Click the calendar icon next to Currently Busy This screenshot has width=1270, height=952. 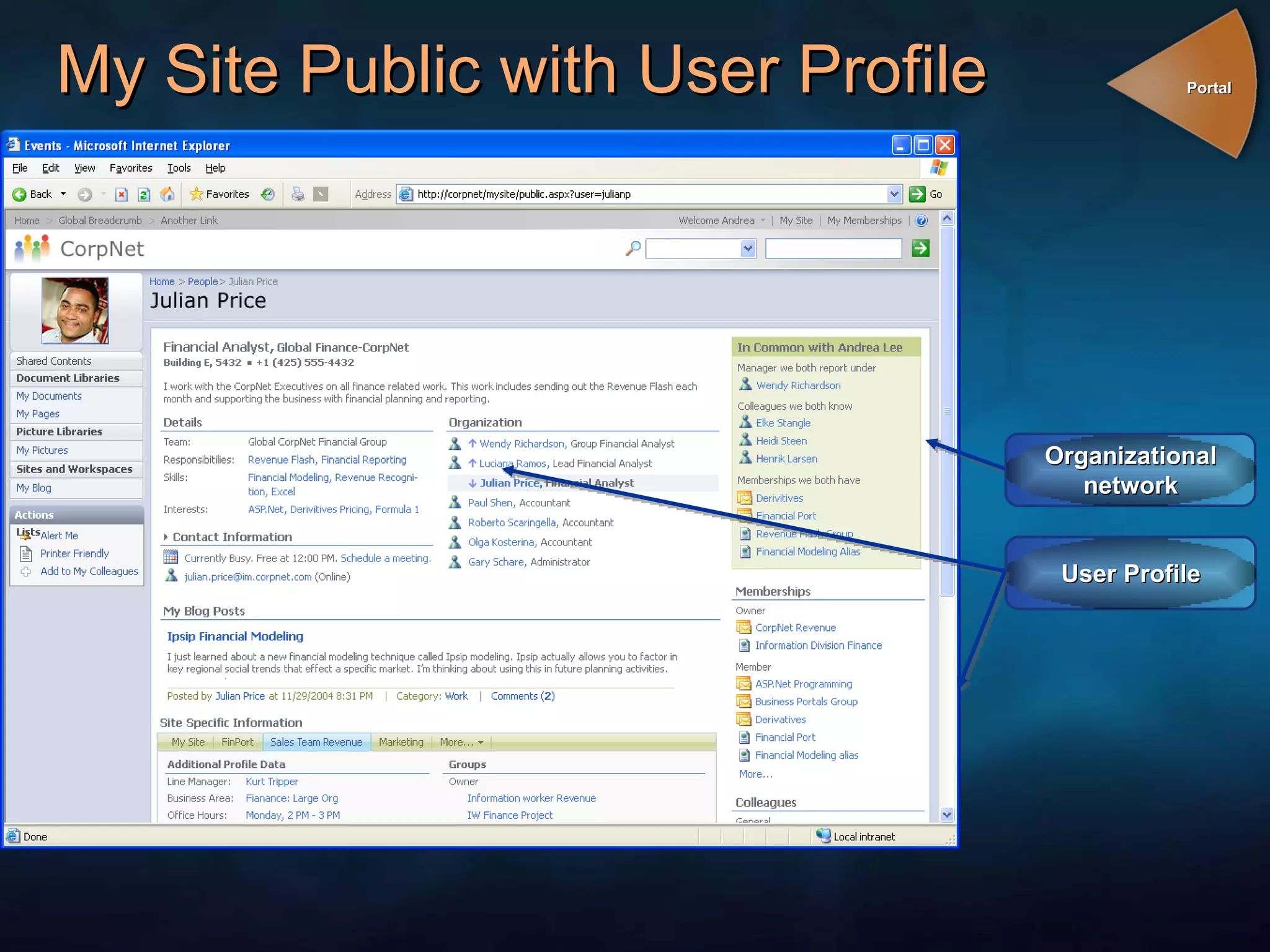171,557
